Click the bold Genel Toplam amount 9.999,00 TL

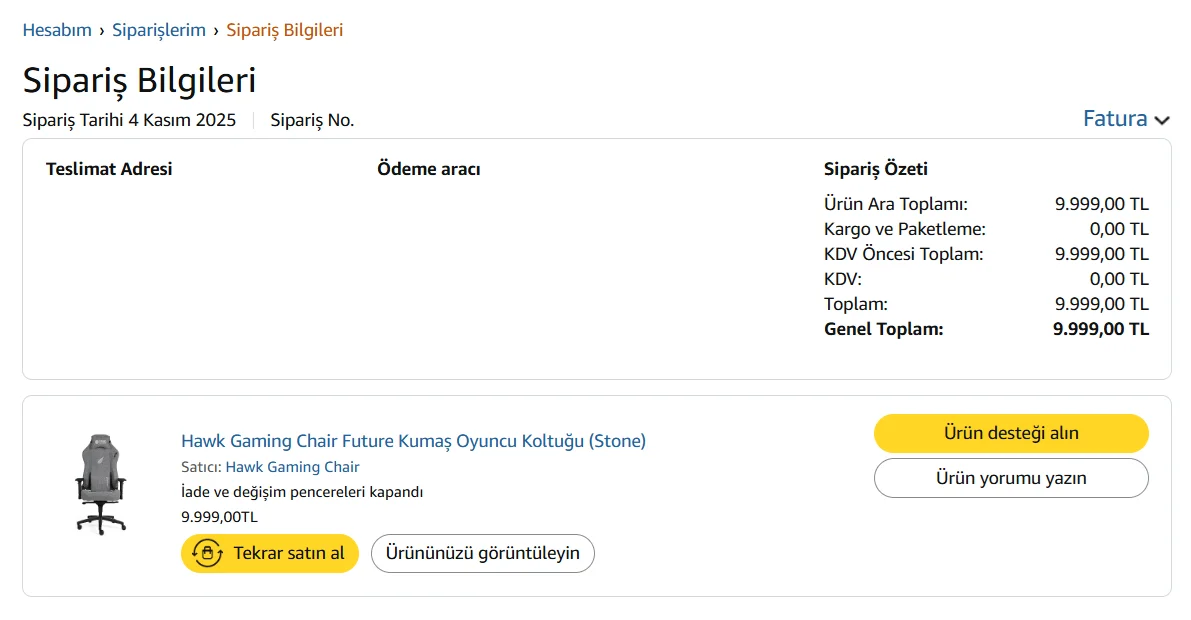[1101, 329]
